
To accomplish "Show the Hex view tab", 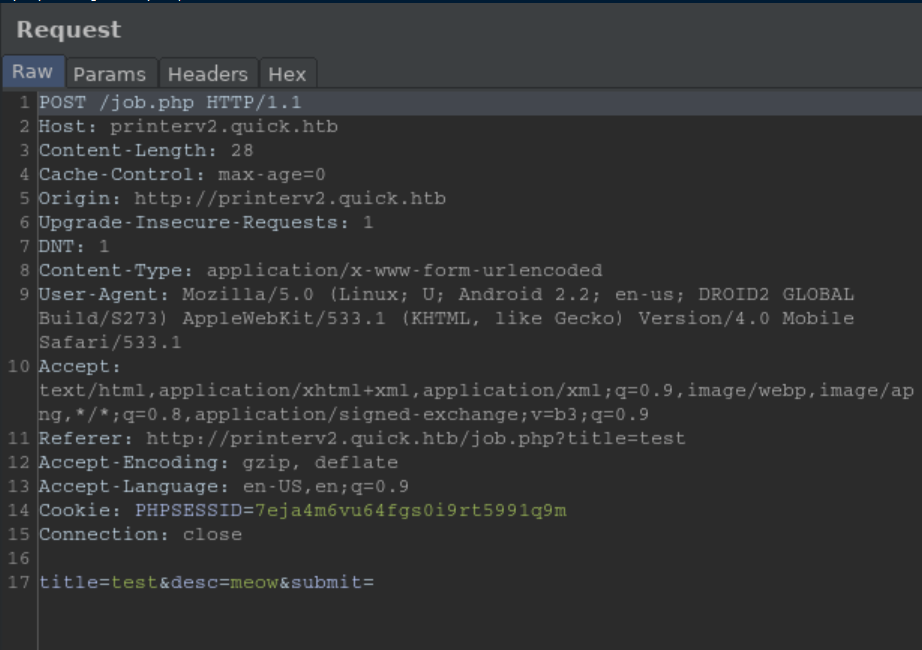I will click(x=287, y=74).
